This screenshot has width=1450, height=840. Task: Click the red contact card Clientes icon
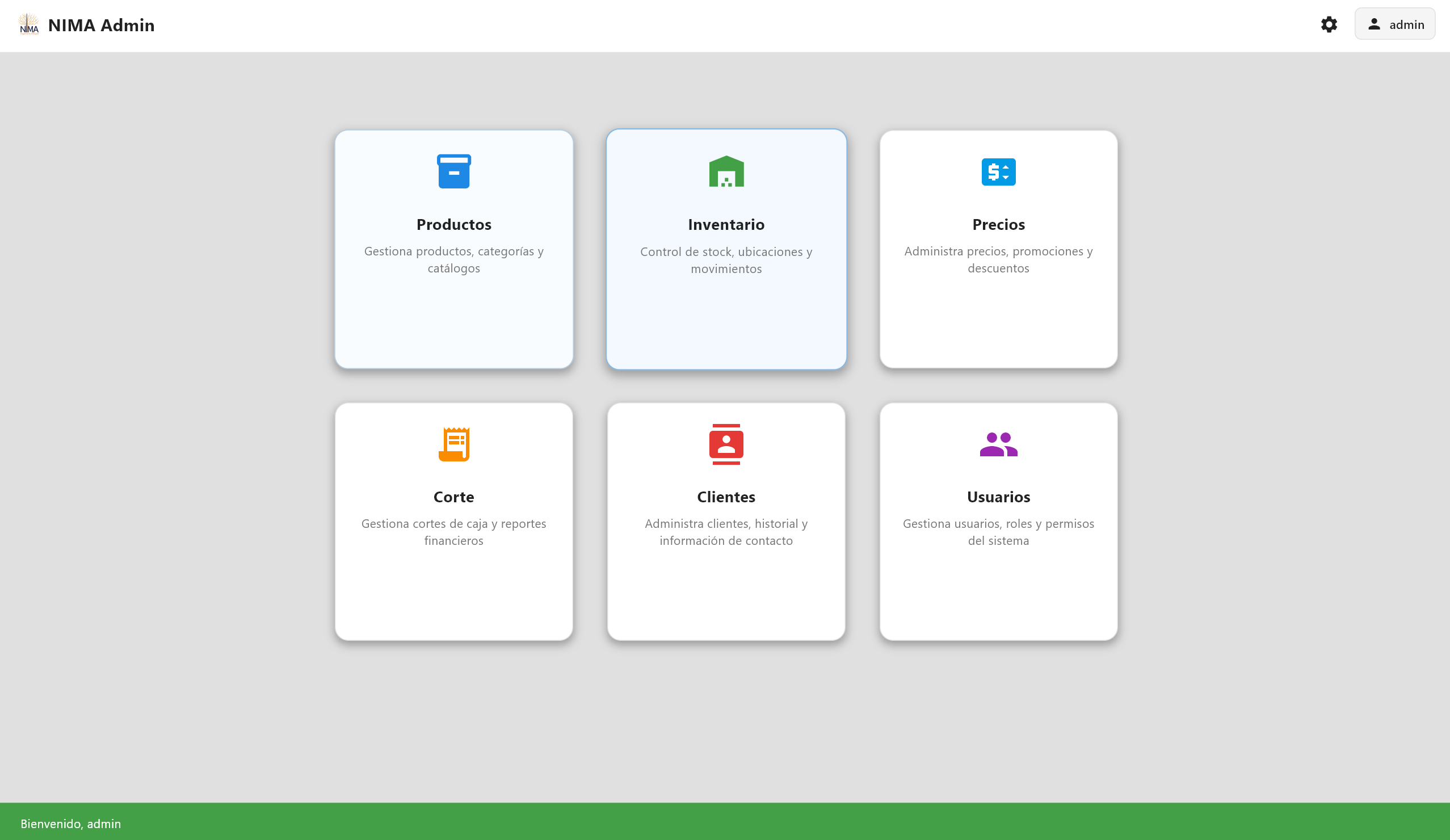pyautogui.click(x=726, y=444)
